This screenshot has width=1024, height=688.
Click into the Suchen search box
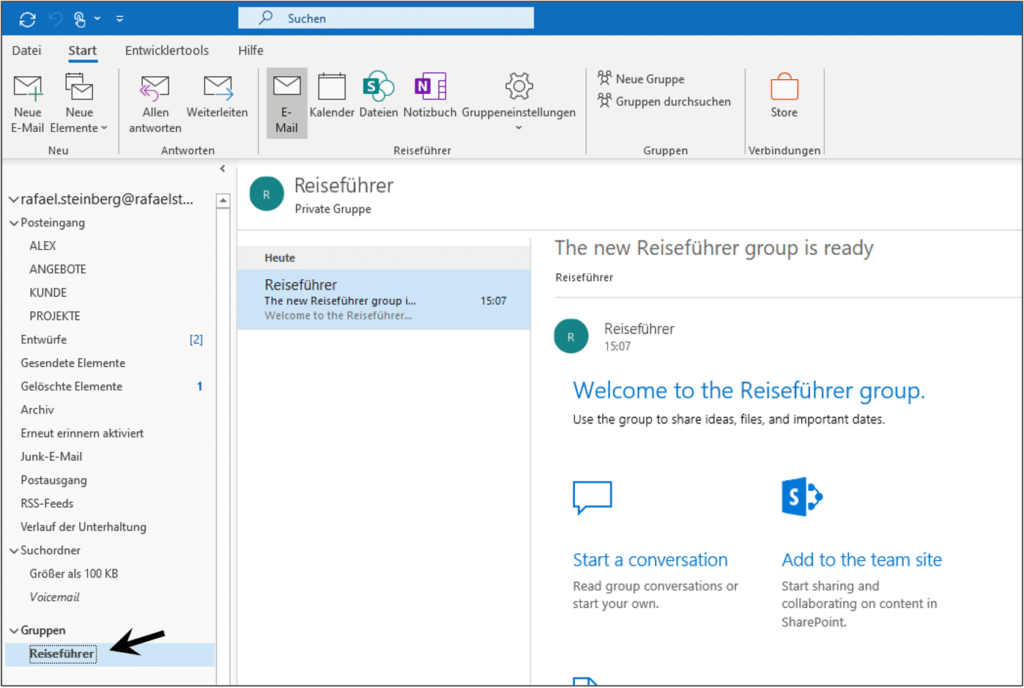pos(386,18)
